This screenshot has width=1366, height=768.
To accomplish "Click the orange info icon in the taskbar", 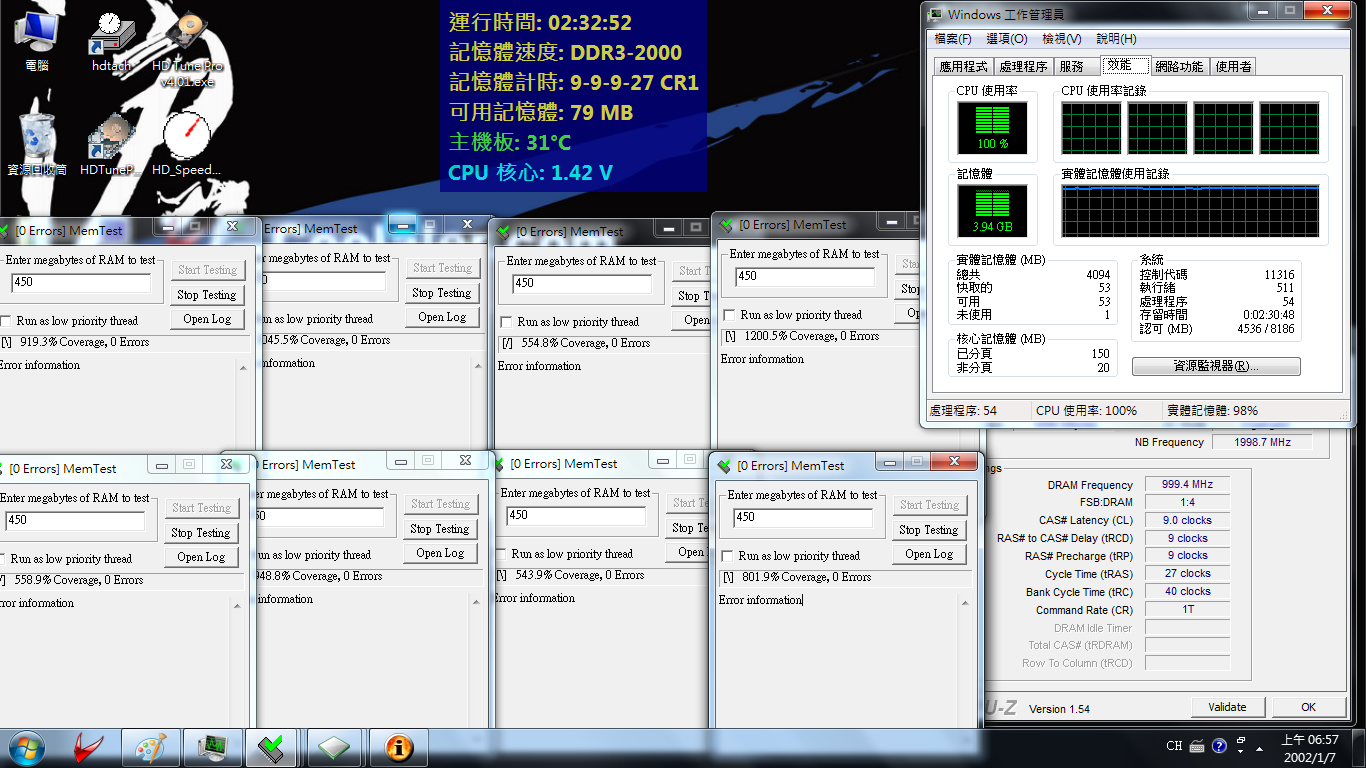I will pos(398,747).
